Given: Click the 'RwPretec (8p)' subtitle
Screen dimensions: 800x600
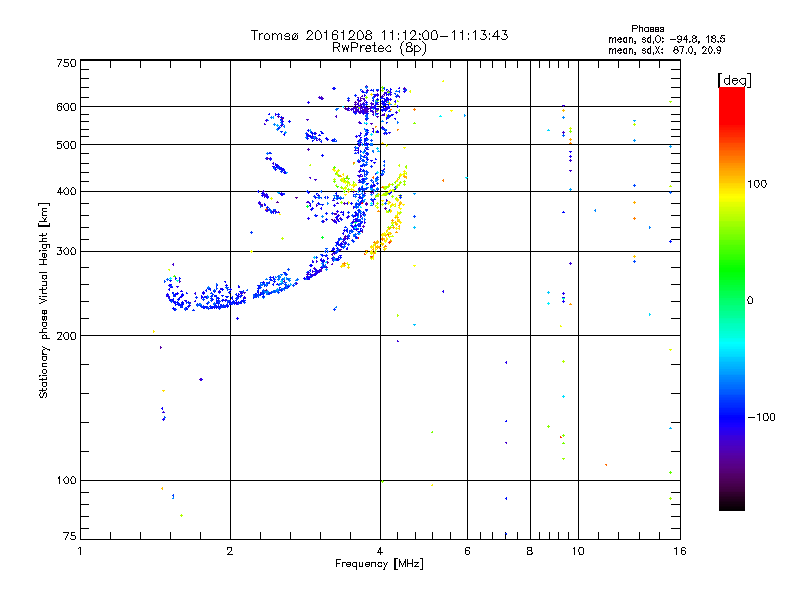Looking at the screenshot, I should pyautogui.click(x=379, y=48).
